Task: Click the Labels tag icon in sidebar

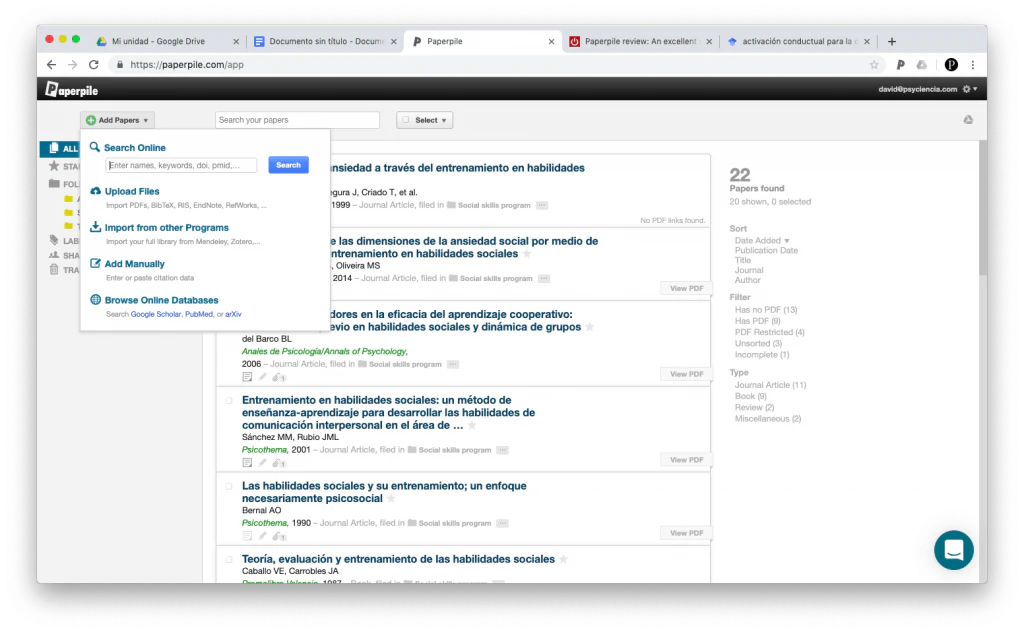Action: [54, 240]
